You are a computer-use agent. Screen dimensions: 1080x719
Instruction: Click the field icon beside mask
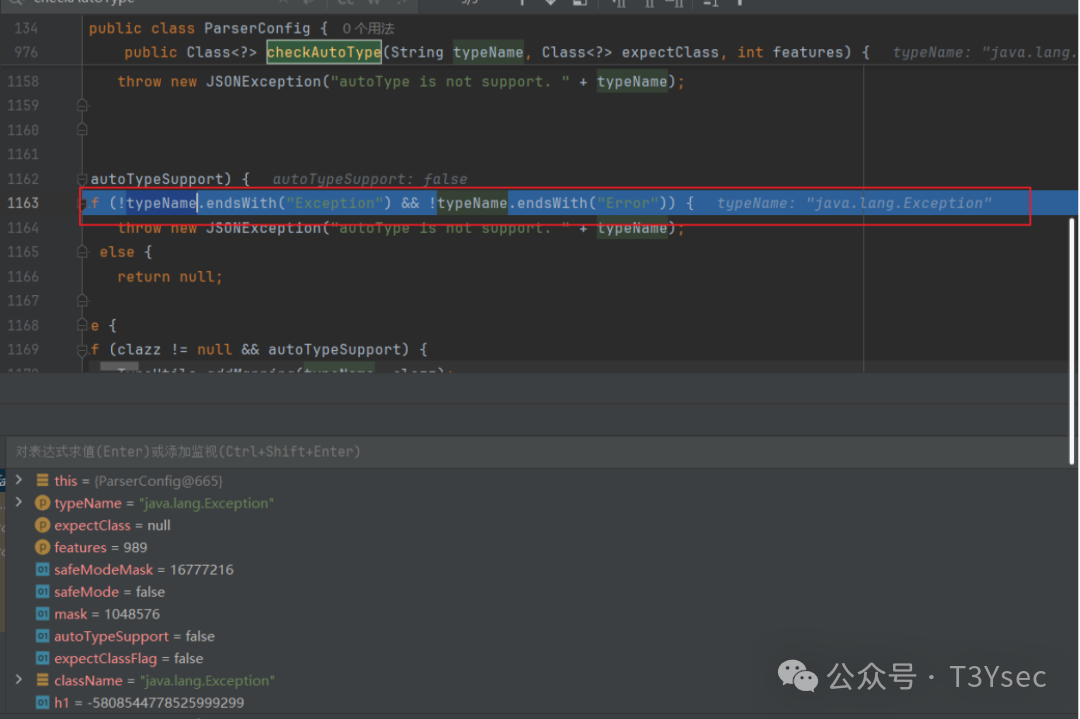pos(42,614)
